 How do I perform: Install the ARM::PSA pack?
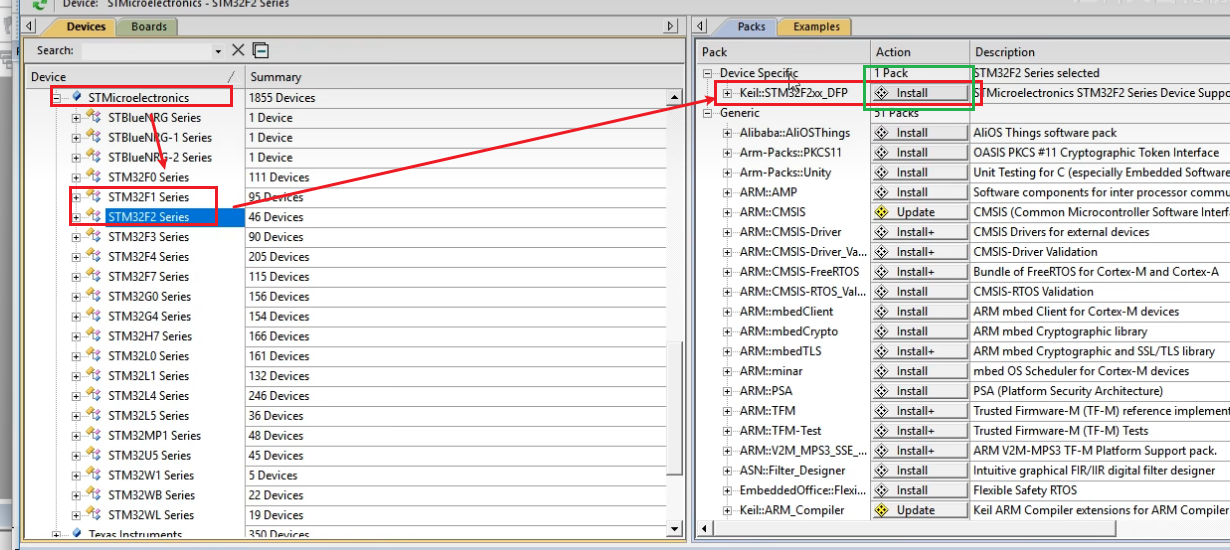click(920, 391)
